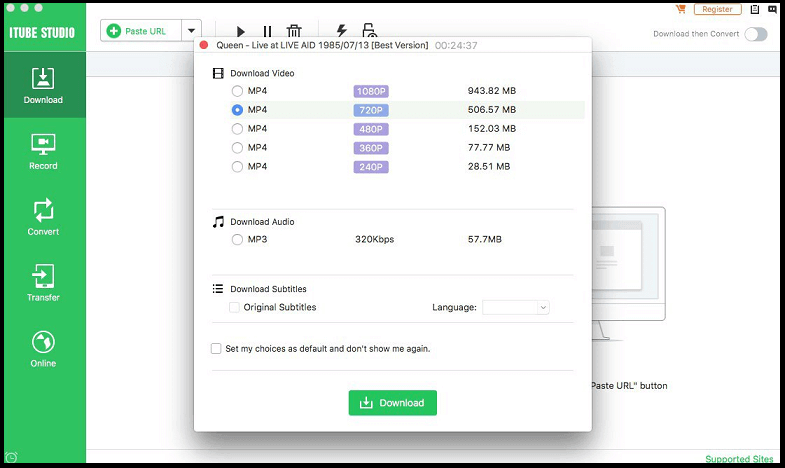The width and height of the screenshot is (785, 468).
Task: Close the download options dialog red dot
Action: (x=204, y=45)
